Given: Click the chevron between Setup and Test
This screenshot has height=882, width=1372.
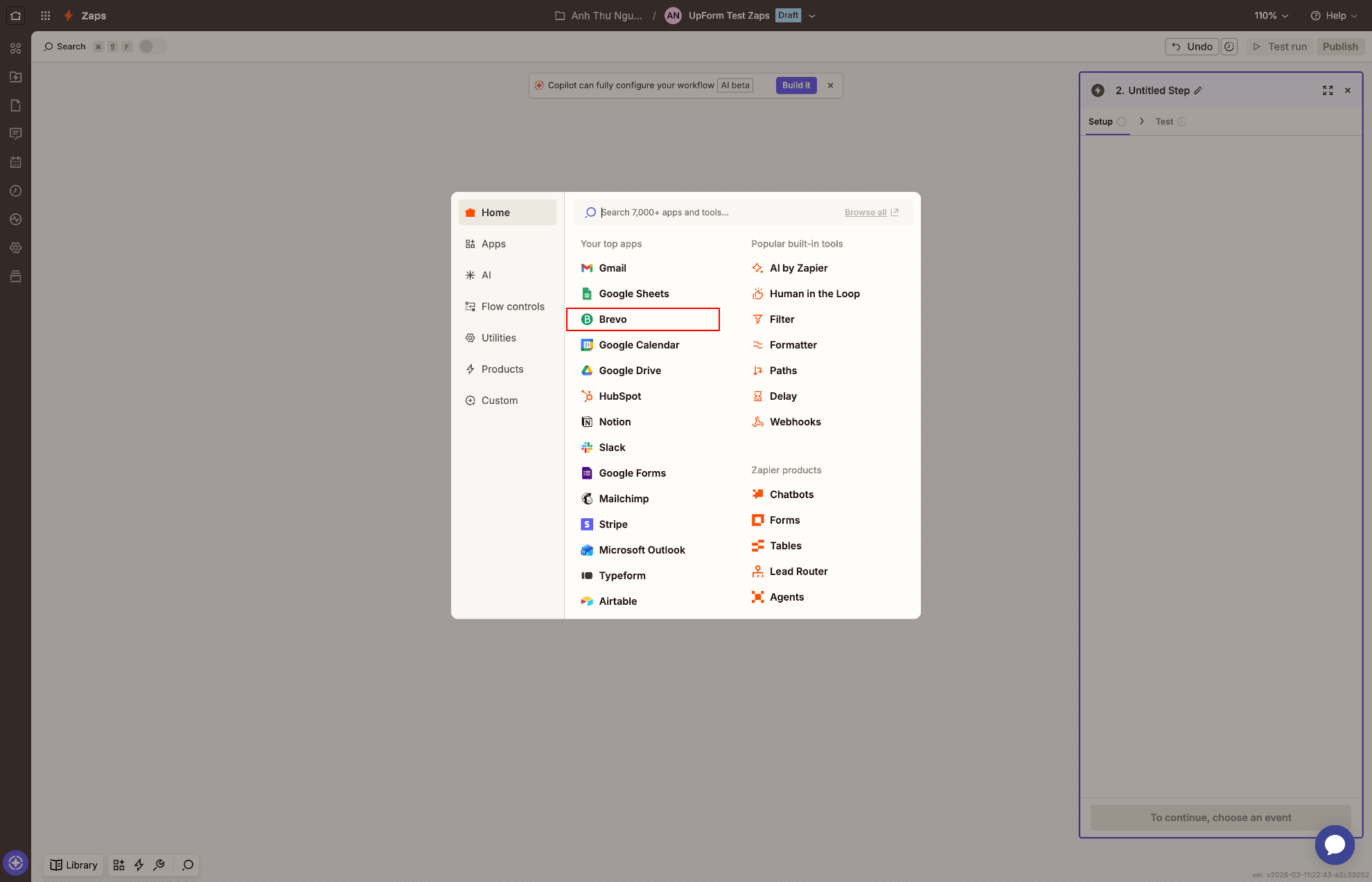Looking at the screenshot, I should (1142, 121).
